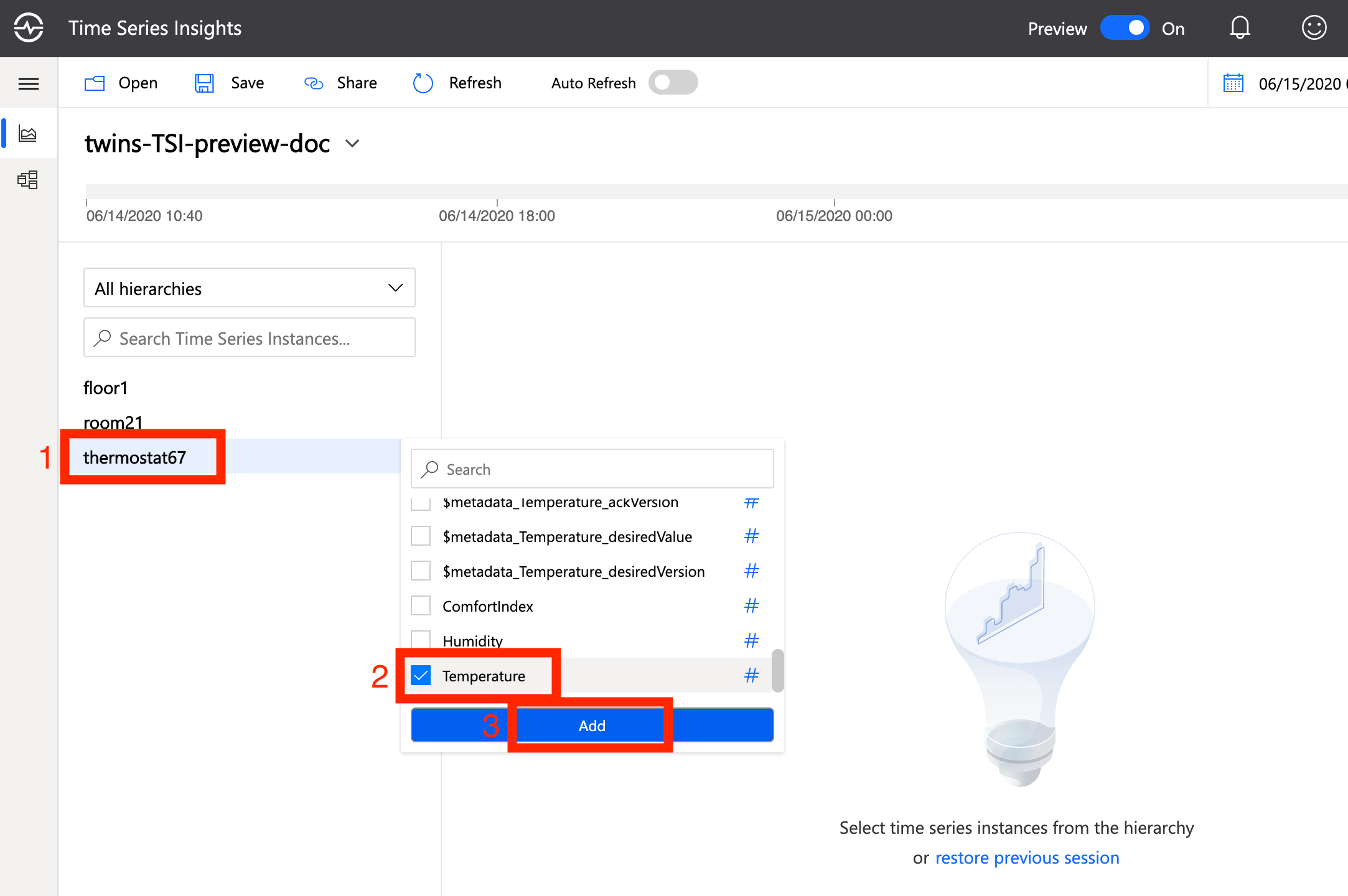Click the Add button
Image resolution: width=1348 pixels, height=896 pixels.
click(x=592, y=725)
